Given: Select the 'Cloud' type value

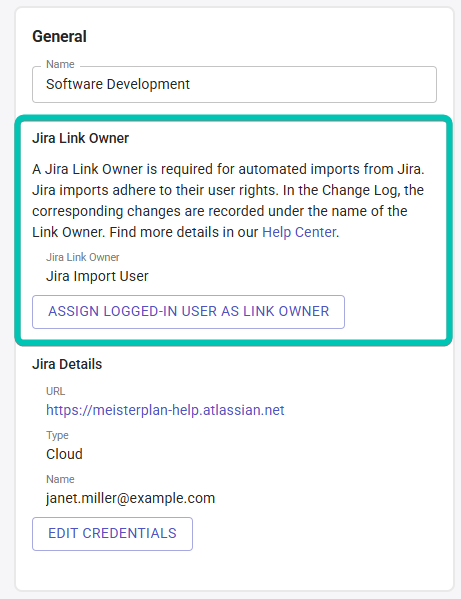Looking at the screenshot, I should [x=64, y=454].
